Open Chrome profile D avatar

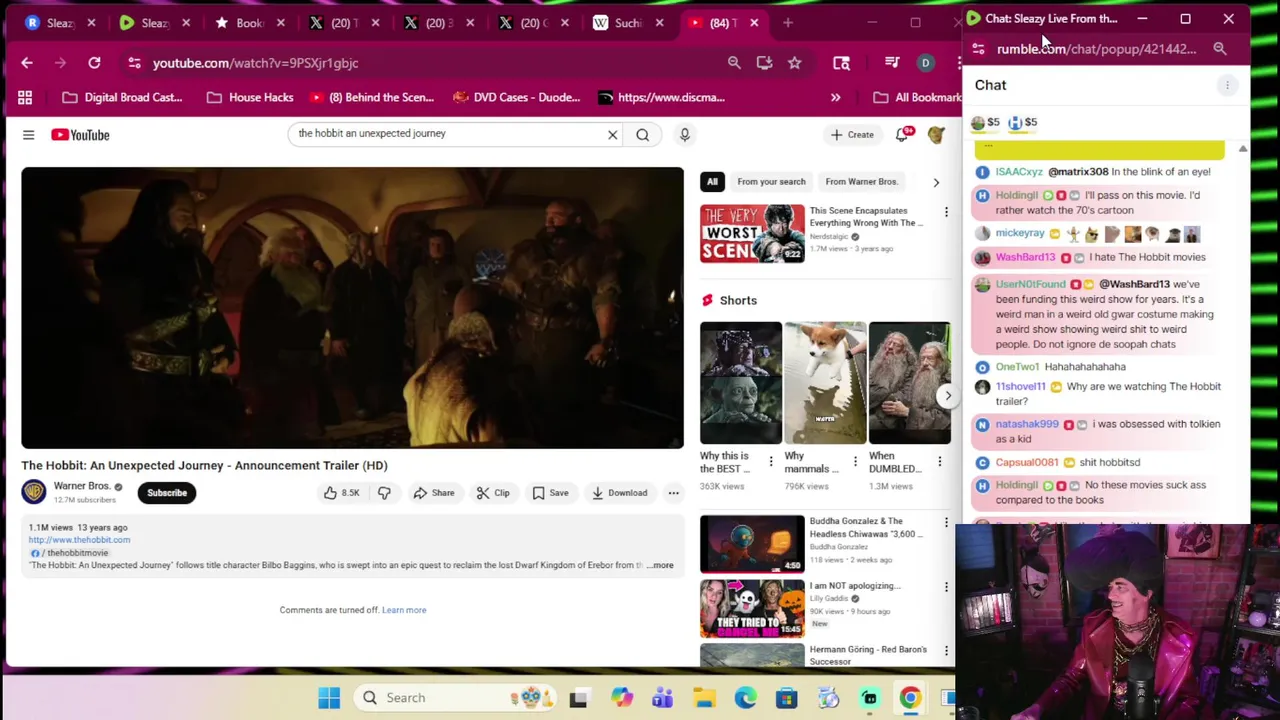pyautogui.click(x=925, y=63)
